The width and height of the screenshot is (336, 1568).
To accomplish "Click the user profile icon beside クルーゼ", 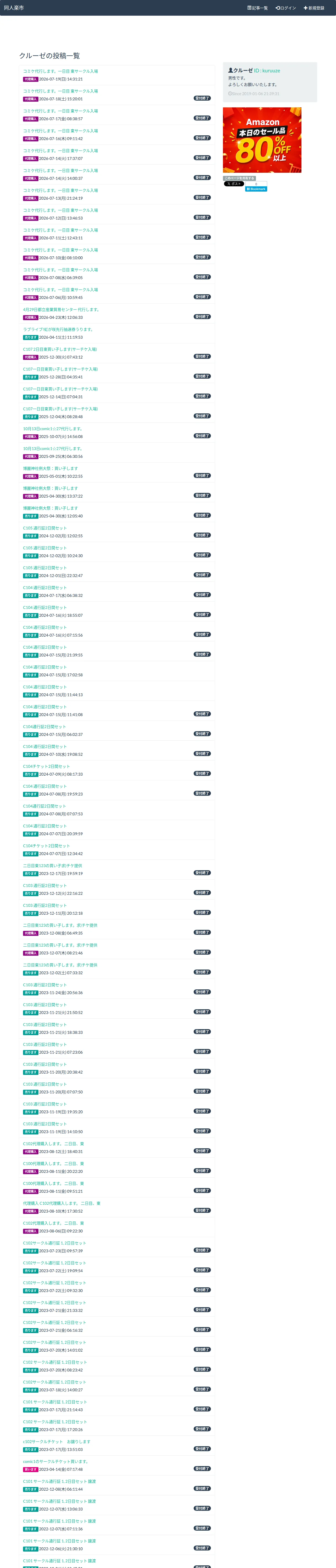I will pyautogui.click(x=231, y=71).
